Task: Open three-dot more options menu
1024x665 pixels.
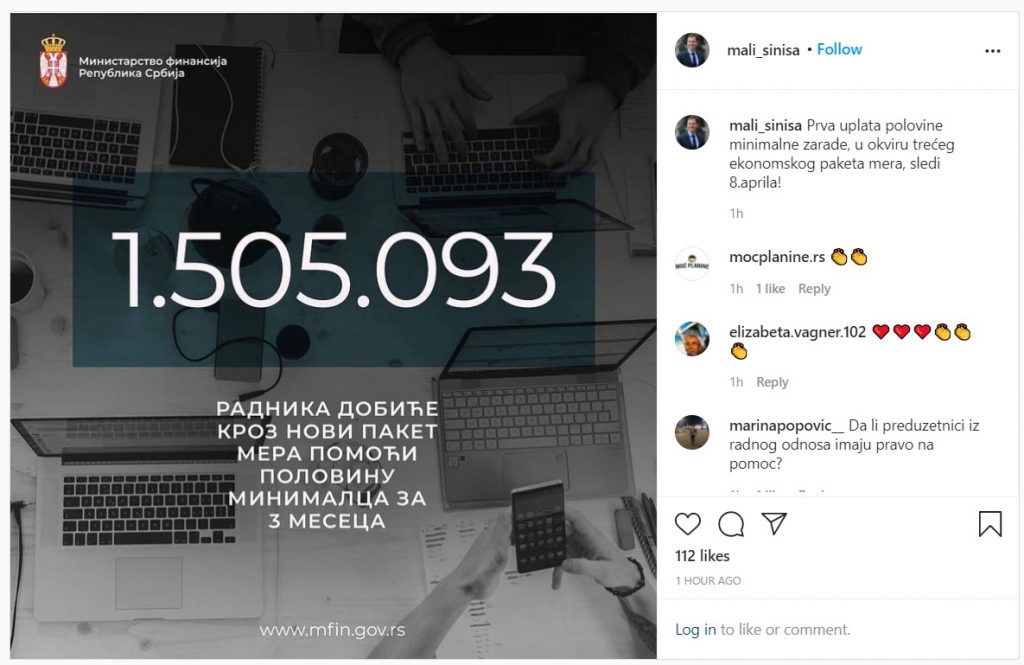Action: [x=993, y=51]
